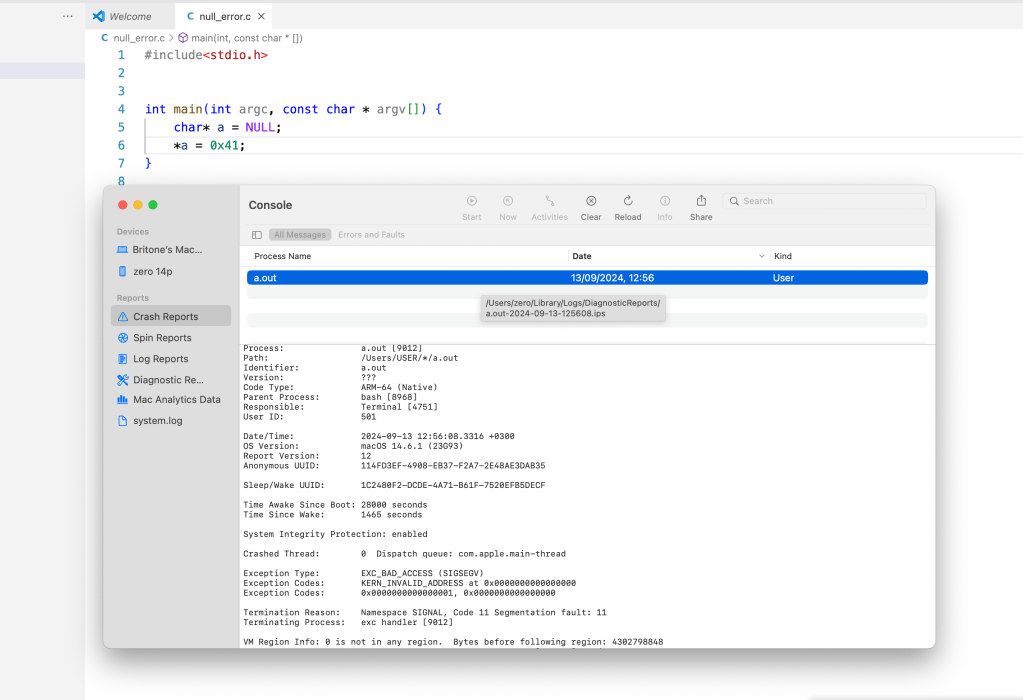Open the ellipsis menu in VS Code sidebar
Image resolution: width=1023 pixels, height=700 pixels.
click(67, 16)
